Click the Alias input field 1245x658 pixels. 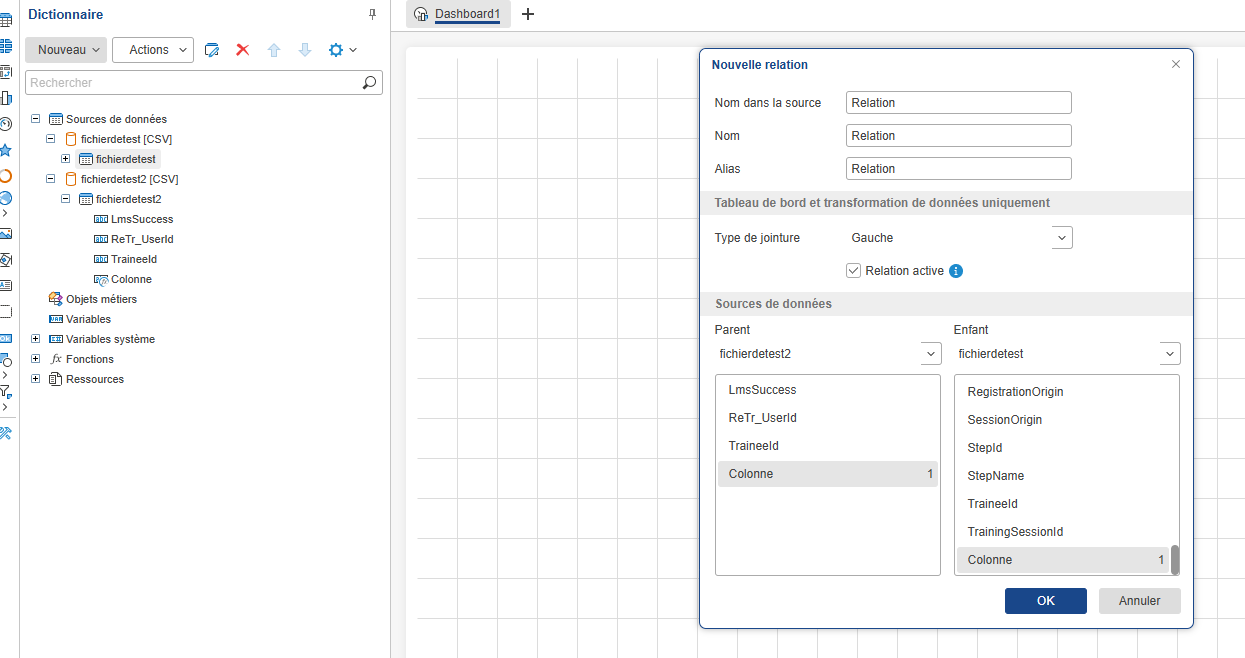959,169
